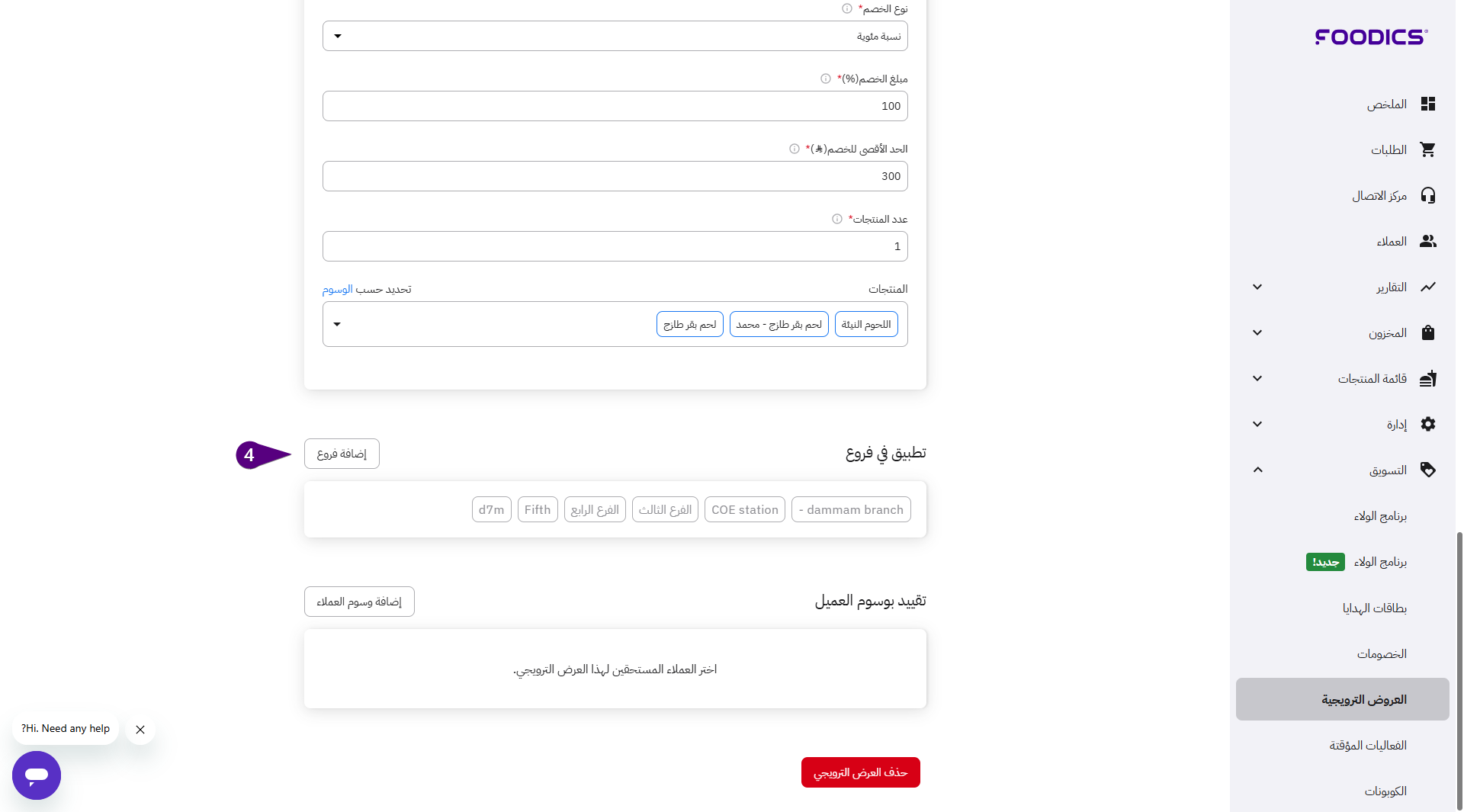The height and width of the screenshot is (812, 1464).
Task: Click the maximum discount input field
Action: pyautogui.click(x=615, y=176)
